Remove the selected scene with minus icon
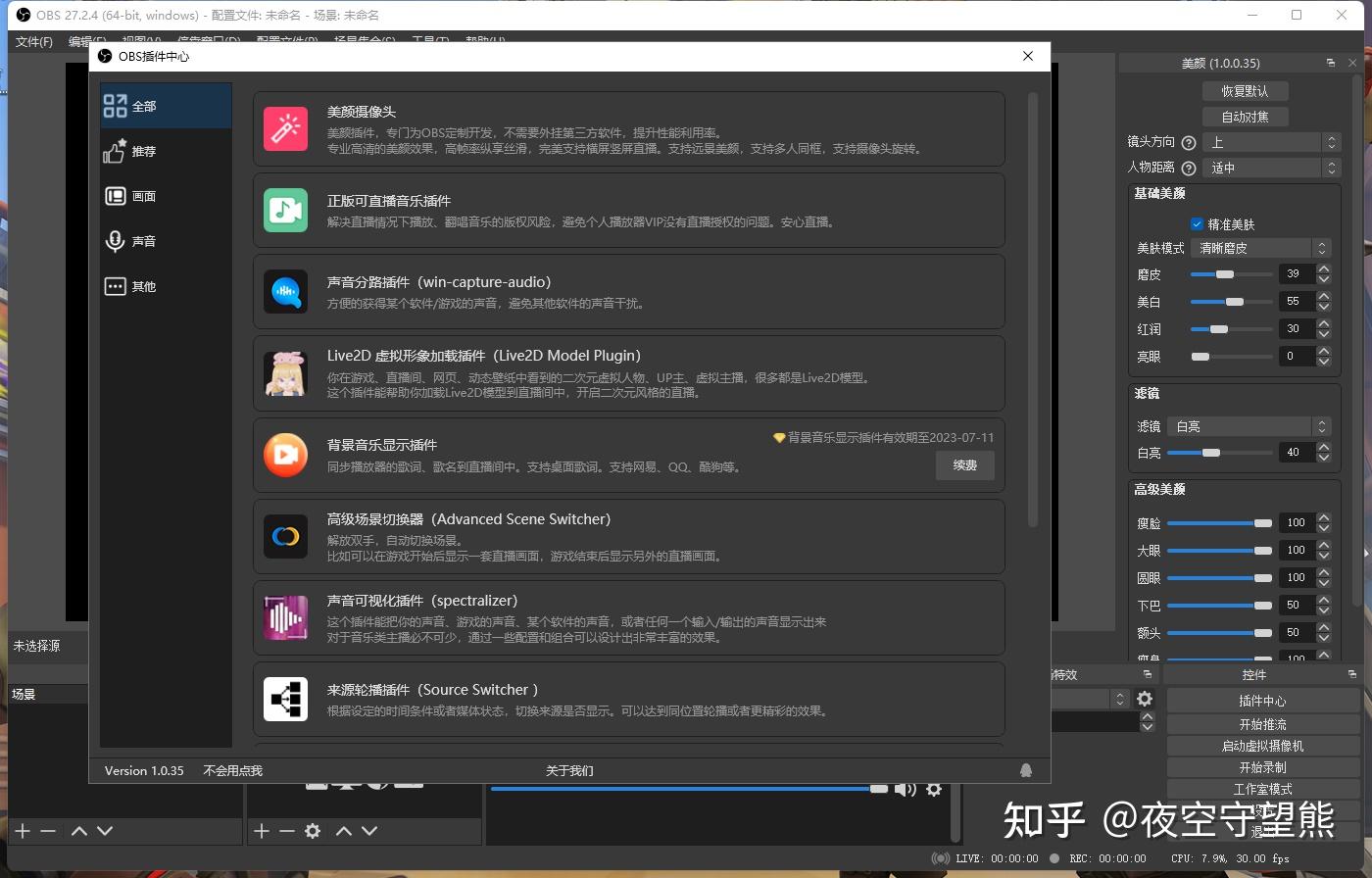The image size is (1372, 878). (47, 831)
